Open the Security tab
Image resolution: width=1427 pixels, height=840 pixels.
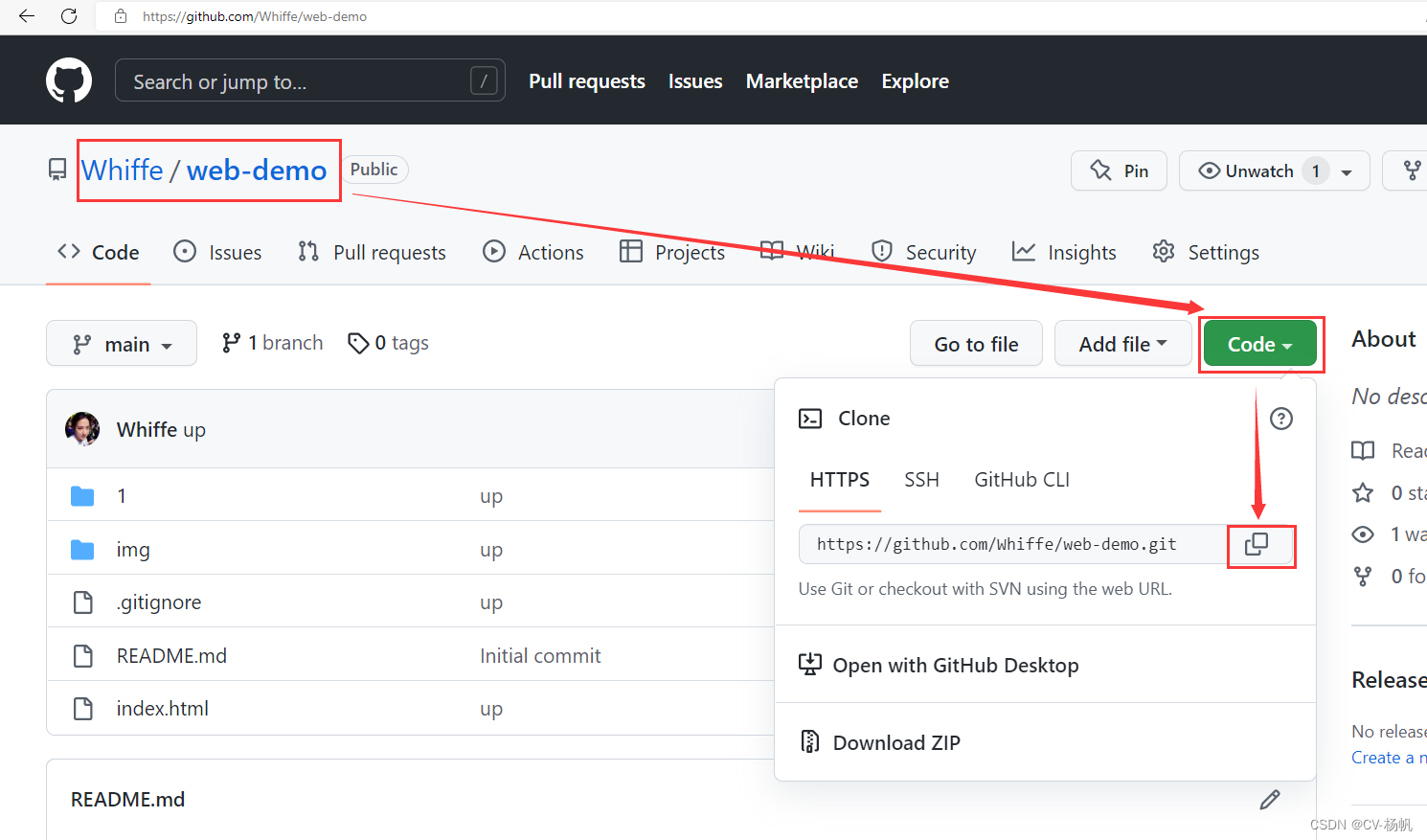pyautogui.click(x=923, y=252)
